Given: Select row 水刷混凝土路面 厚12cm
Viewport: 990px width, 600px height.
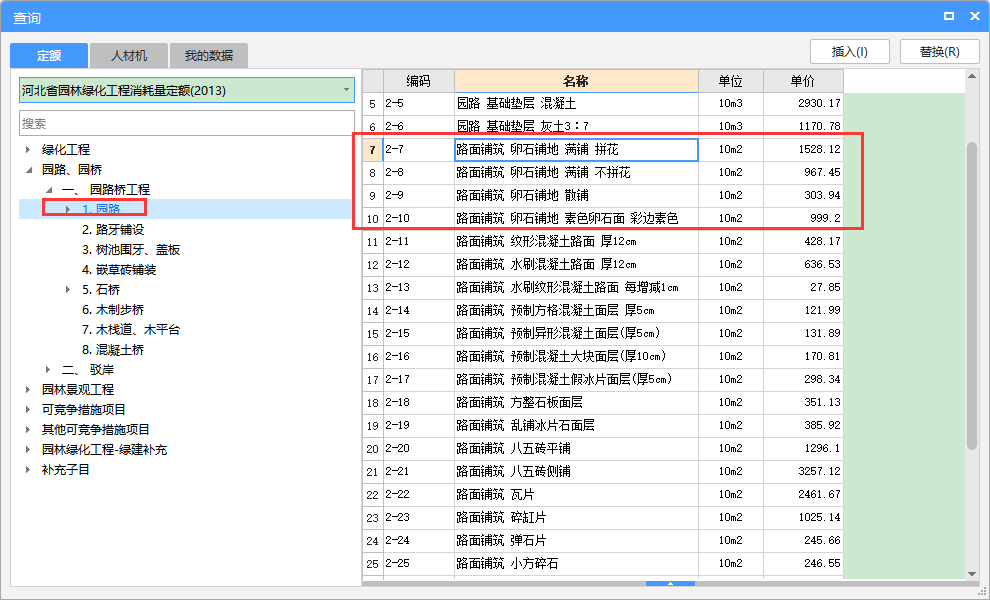Looking at the screenshot, I should (x=603, y=265).
